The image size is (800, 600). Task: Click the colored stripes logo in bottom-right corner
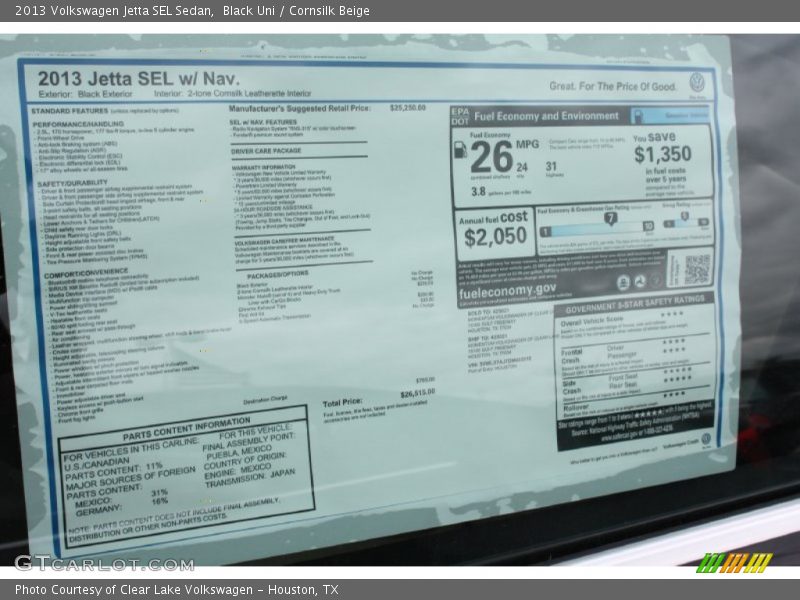[734, 563]
